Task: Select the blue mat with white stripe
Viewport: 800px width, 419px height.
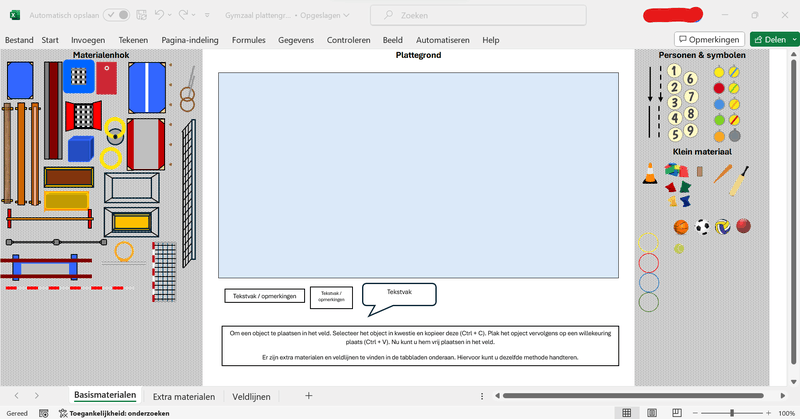Action: pos(147,88)
